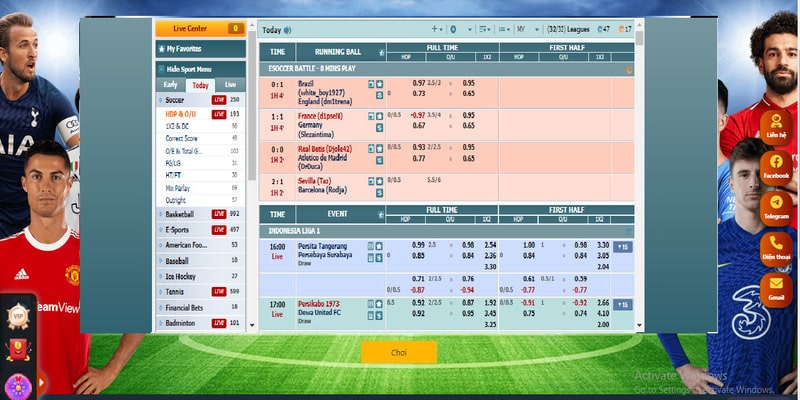Viewport: 800px width, 400px height.
Task: Favorite the Persikabo 1973 match
Action: (379, 304)
